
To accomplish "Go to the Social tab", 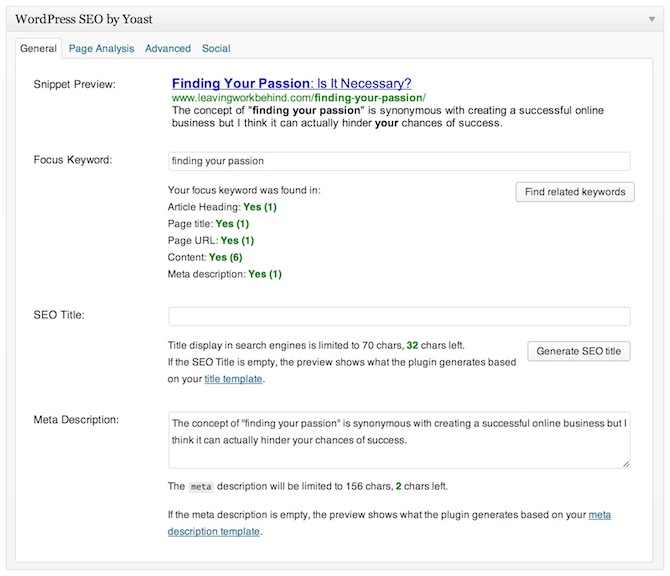I will point(216,48).
